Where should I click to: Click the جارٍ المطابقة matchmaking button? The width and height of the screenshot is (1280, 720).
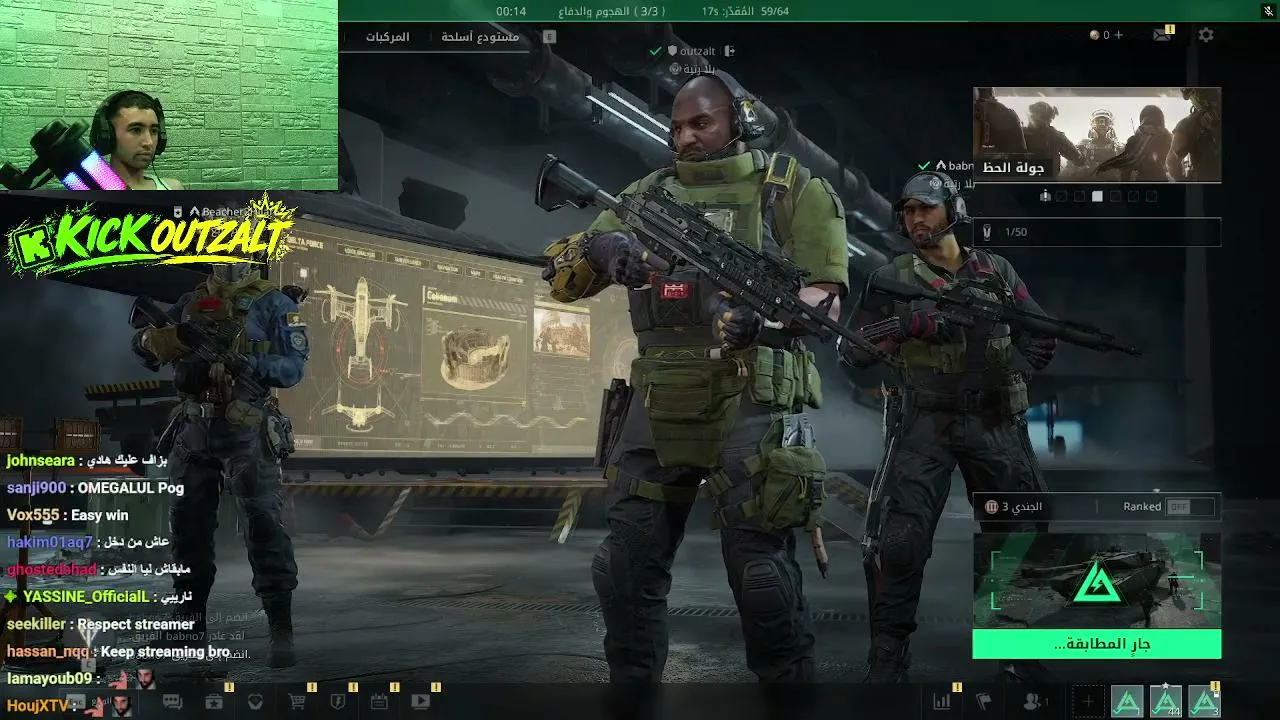pos(1097,644)
